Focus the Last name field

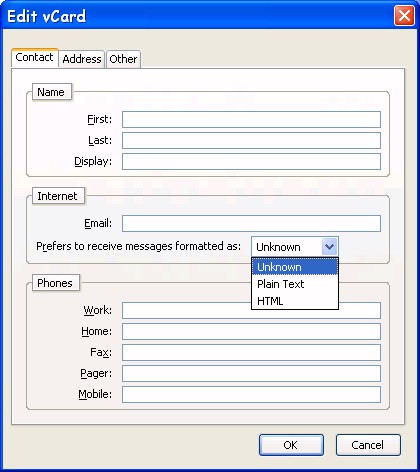pyautogui.click(x=251, y=140)
